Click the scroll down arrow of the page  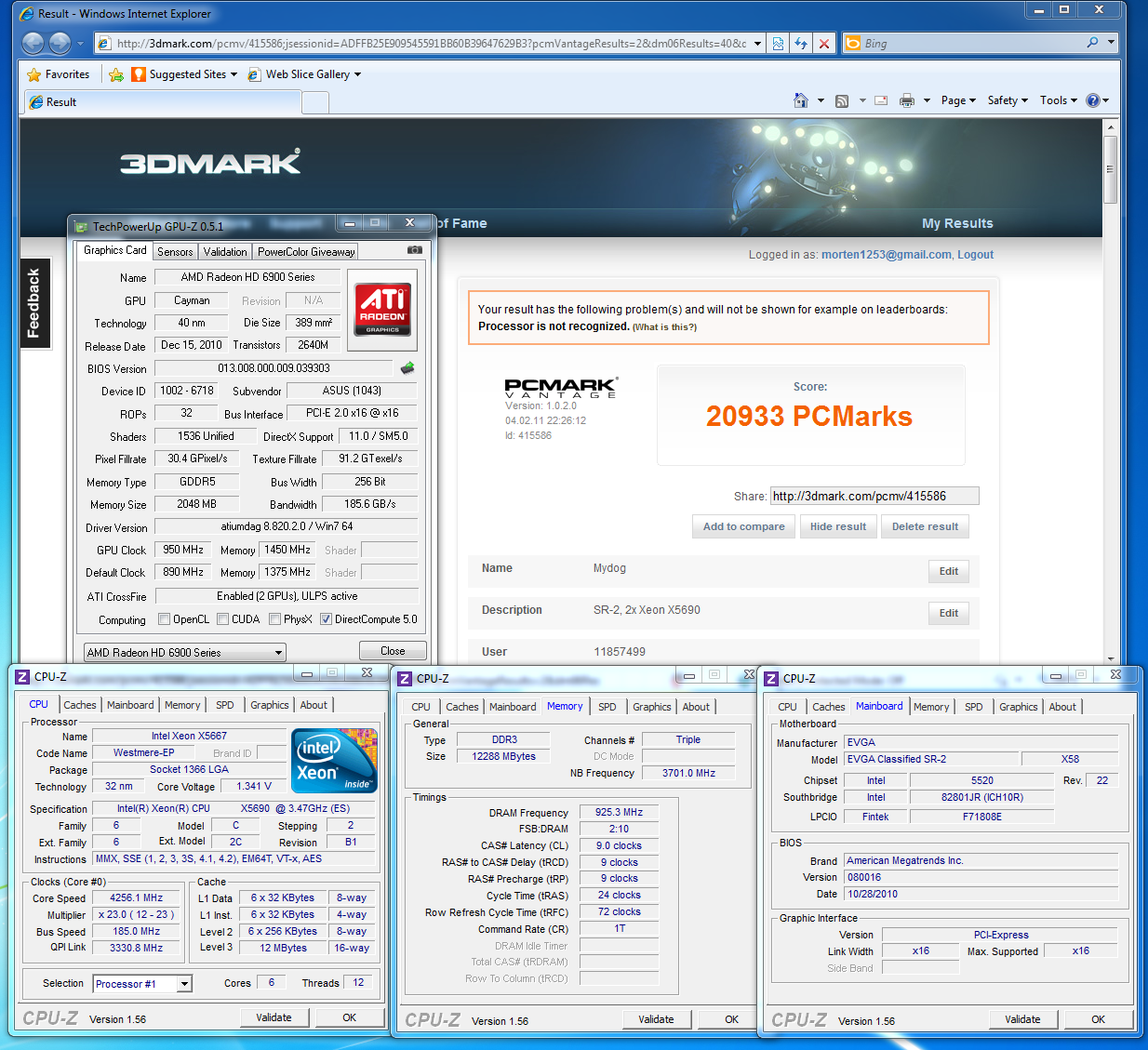point(1110,658)
